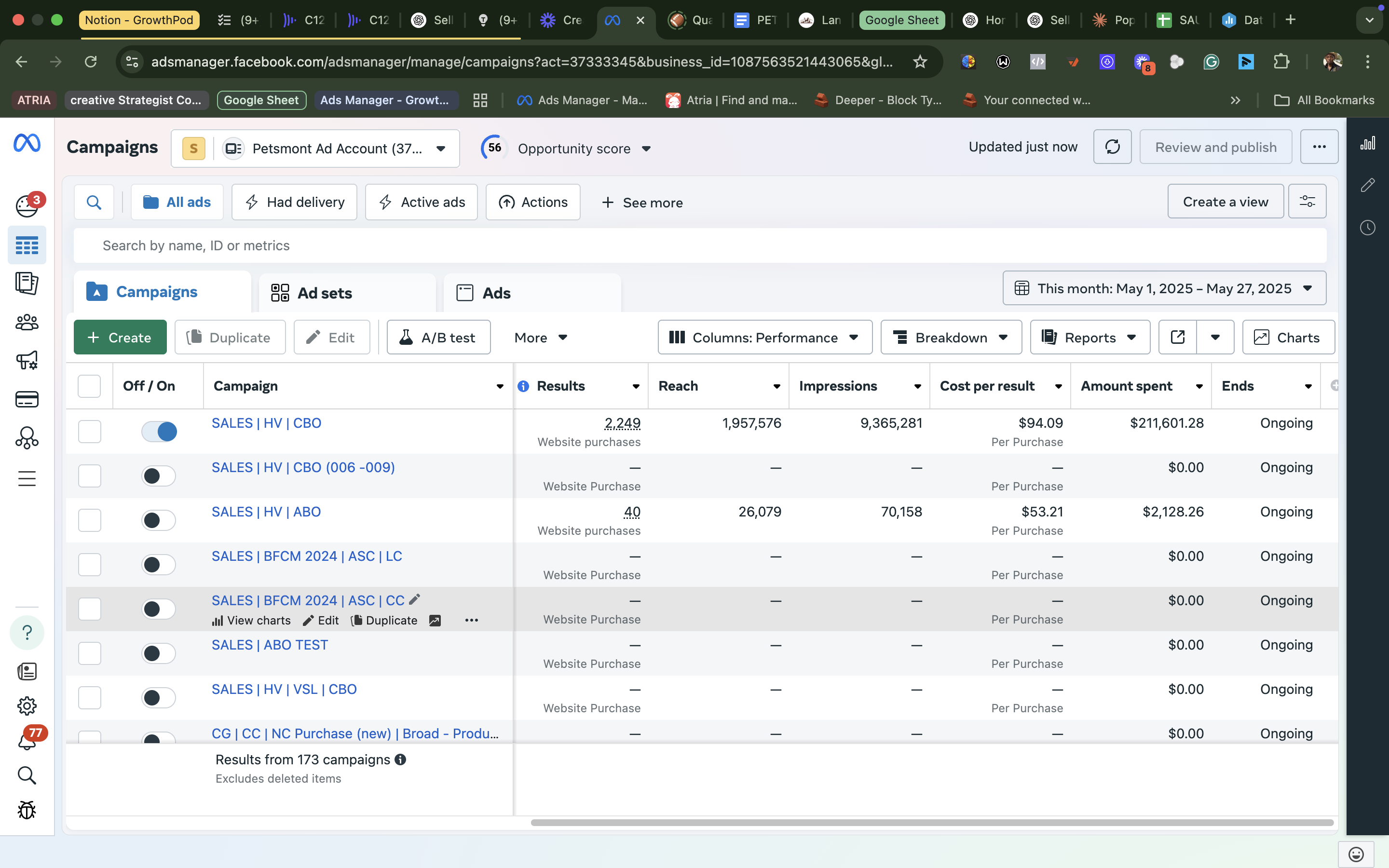The height and width of the screenshot is (868, 1389).
Task: Click the pencil edit icon in right panel
Action: pyautogui.click(x=1368, y=185)
